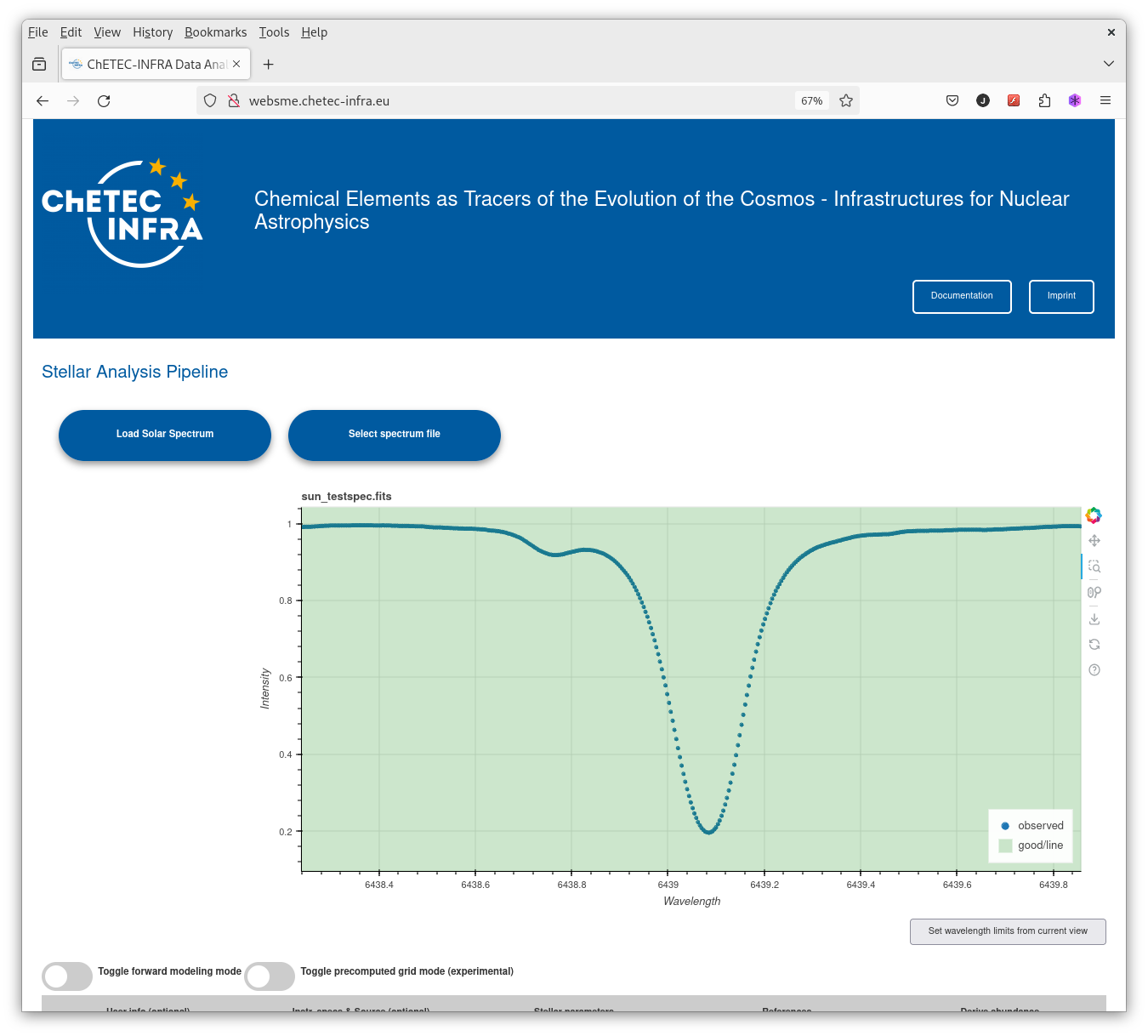Reset the plot view

point(1094,645)
